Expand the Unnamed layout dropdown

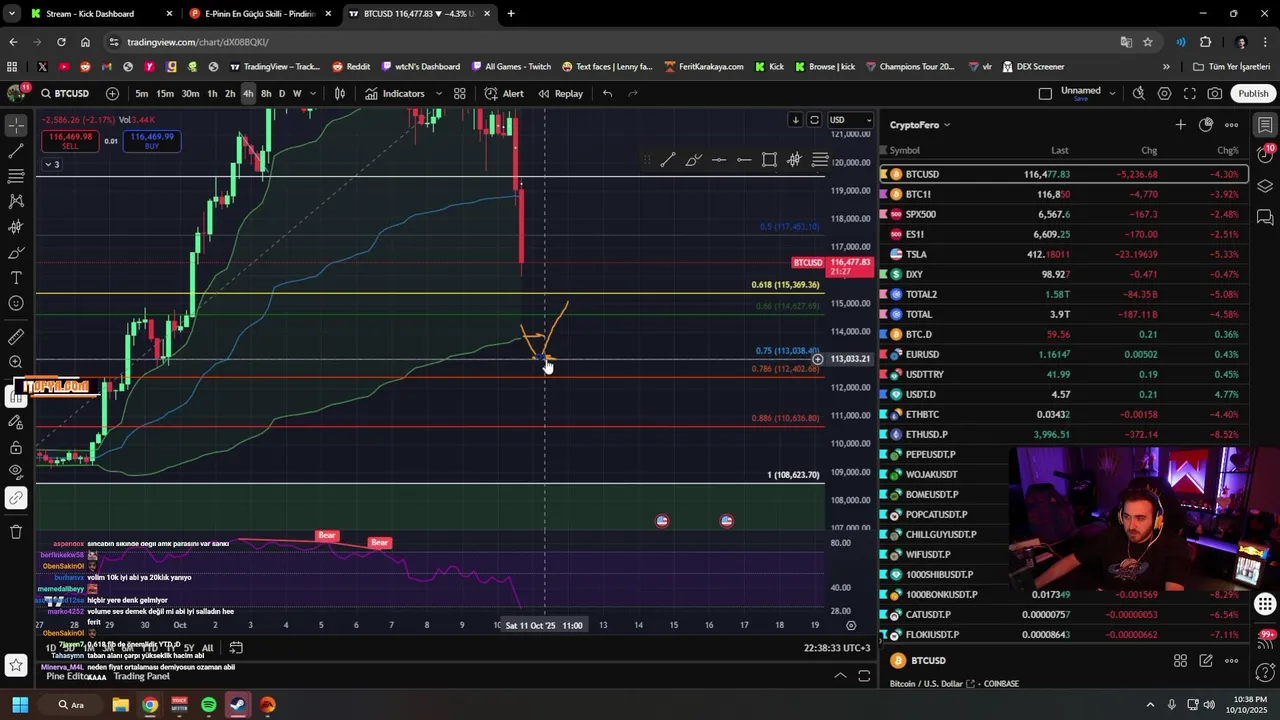(1112, 93)
